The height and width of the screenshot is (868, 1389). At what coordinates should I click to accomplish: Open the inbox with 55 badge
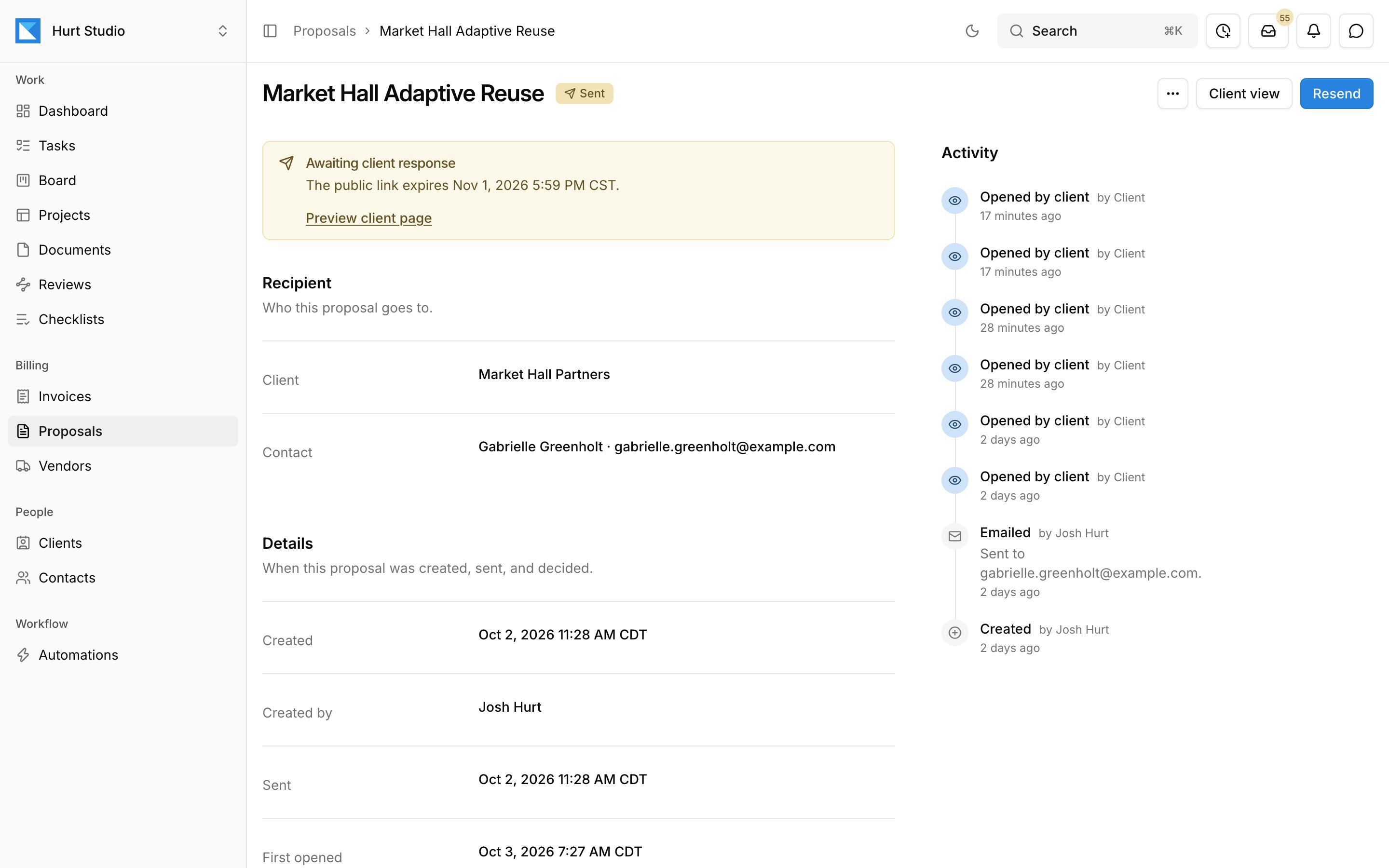click(x=1268, y=31)
